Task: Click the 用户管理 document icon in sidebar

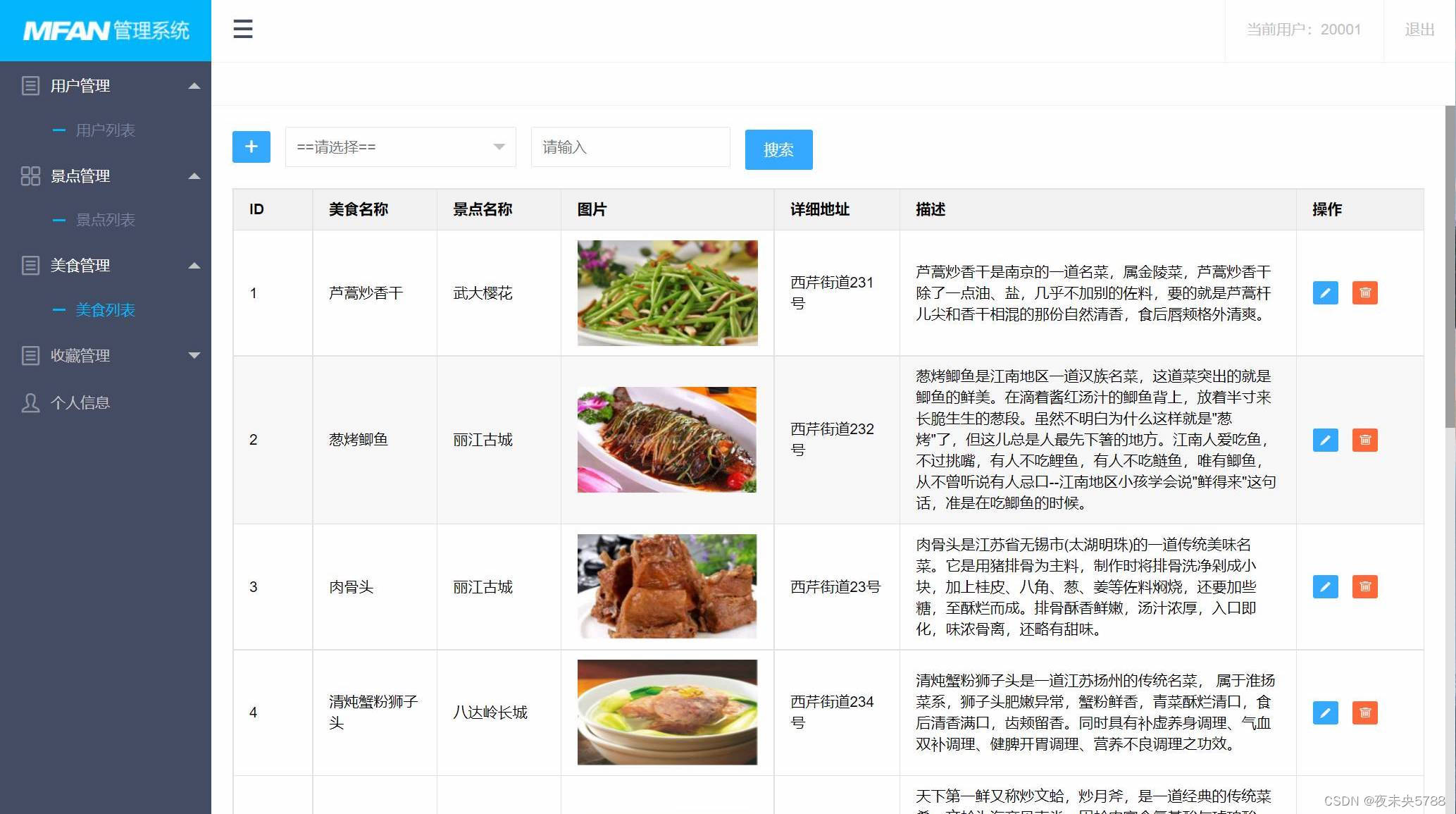Action: point(30,86)
